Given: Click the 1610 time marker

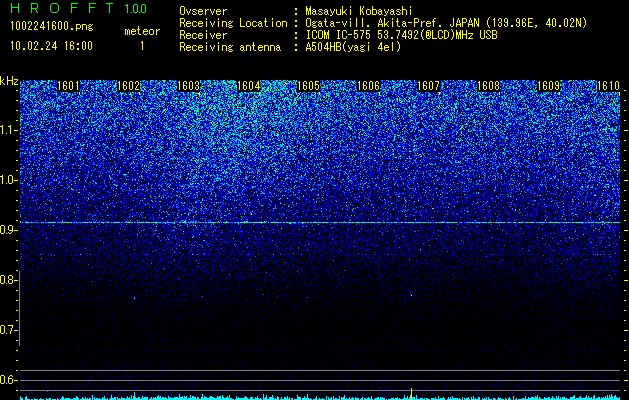Looking at the screenshot, I should (608, 86).
